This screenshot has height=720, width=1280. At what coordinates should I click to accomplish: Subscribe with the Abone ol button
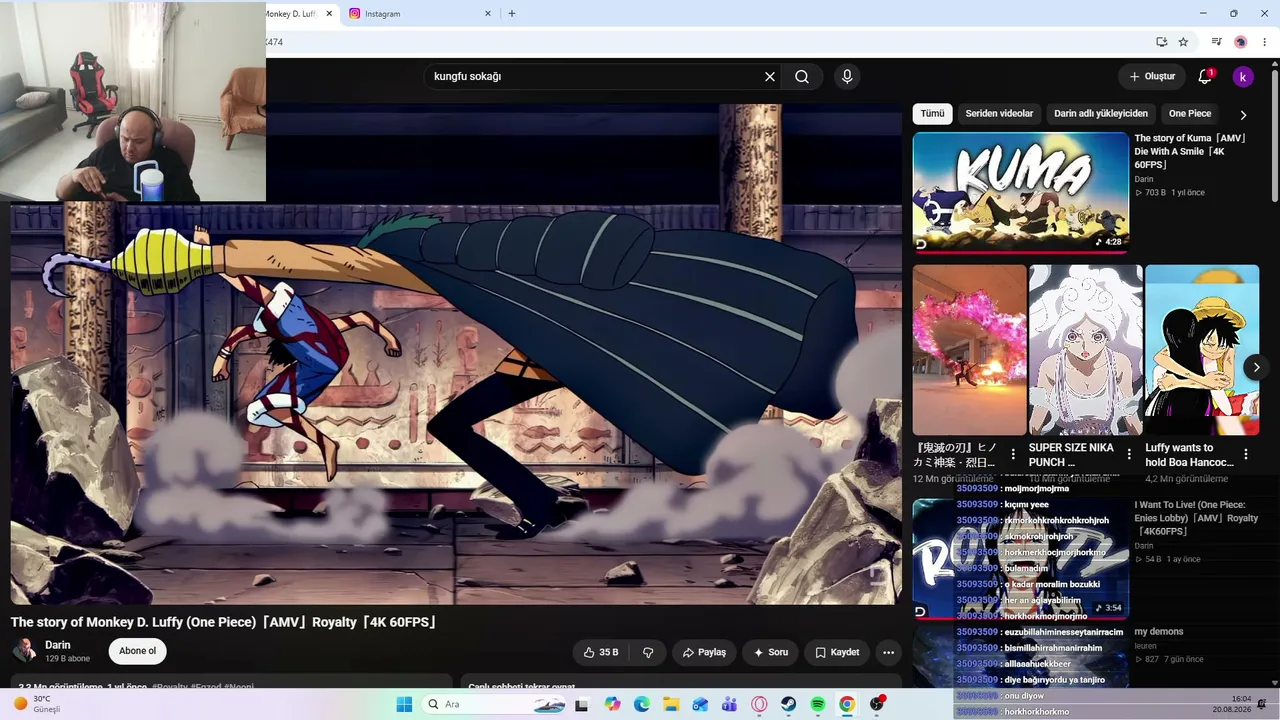point(137,651)
